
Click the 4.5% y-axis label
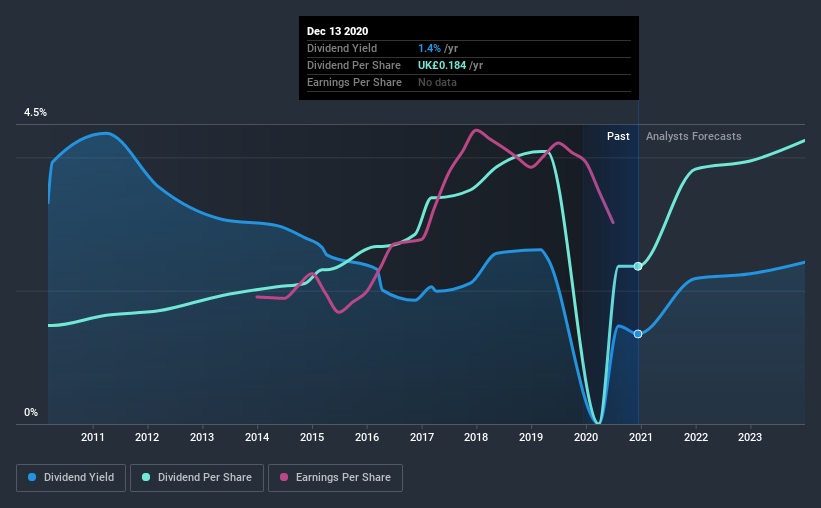pyautogui.click(x=35, y=113)
